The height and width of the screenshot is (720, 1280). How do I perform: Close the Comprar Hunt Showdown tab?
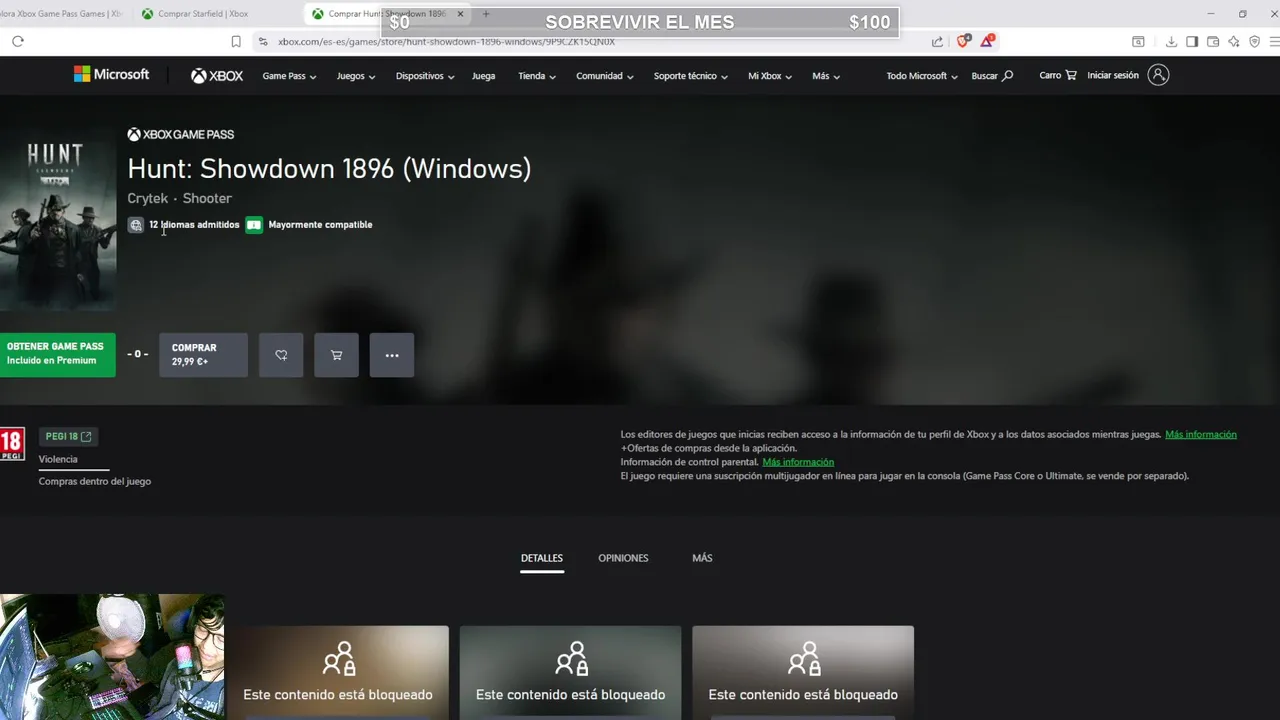pyautogui.click(x=460, y=14)
